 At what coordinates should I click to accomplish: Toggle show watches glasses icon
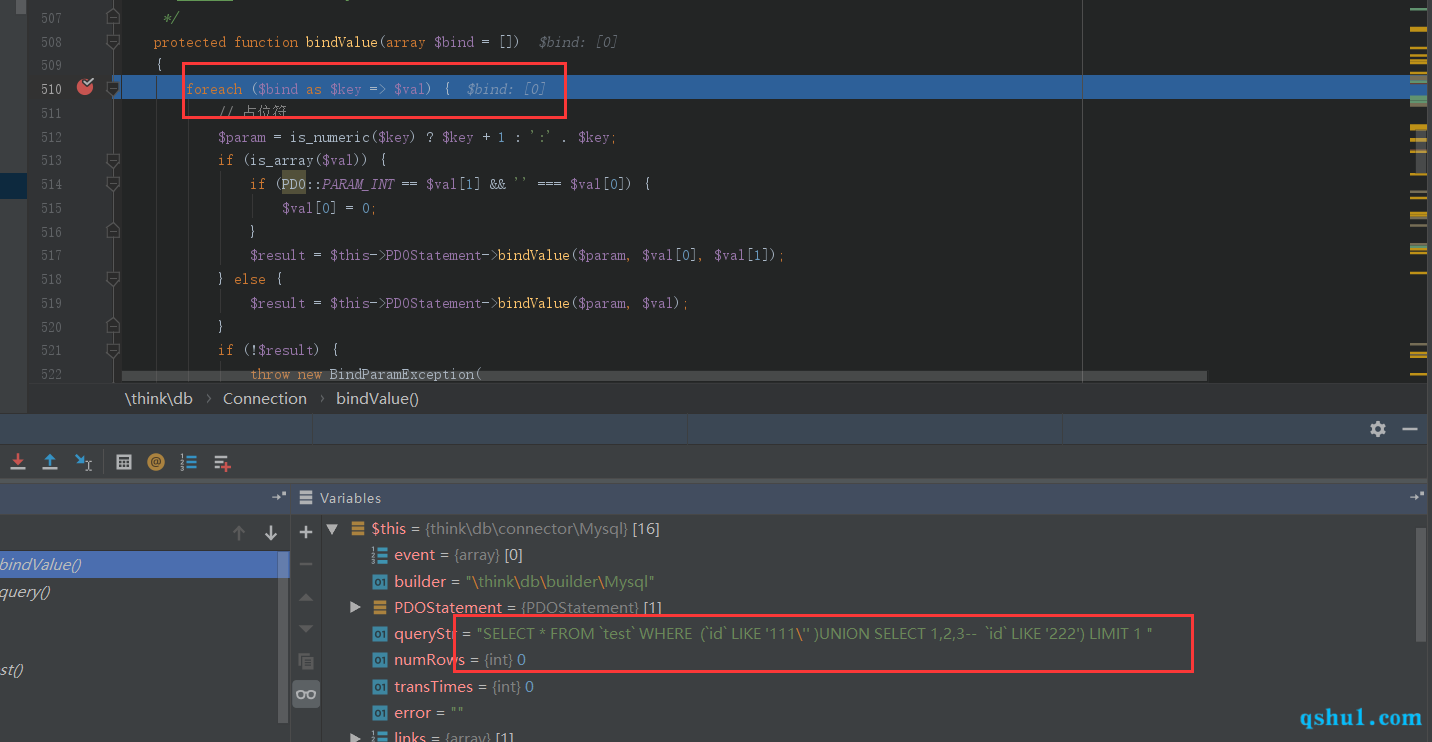click(306, 694)
